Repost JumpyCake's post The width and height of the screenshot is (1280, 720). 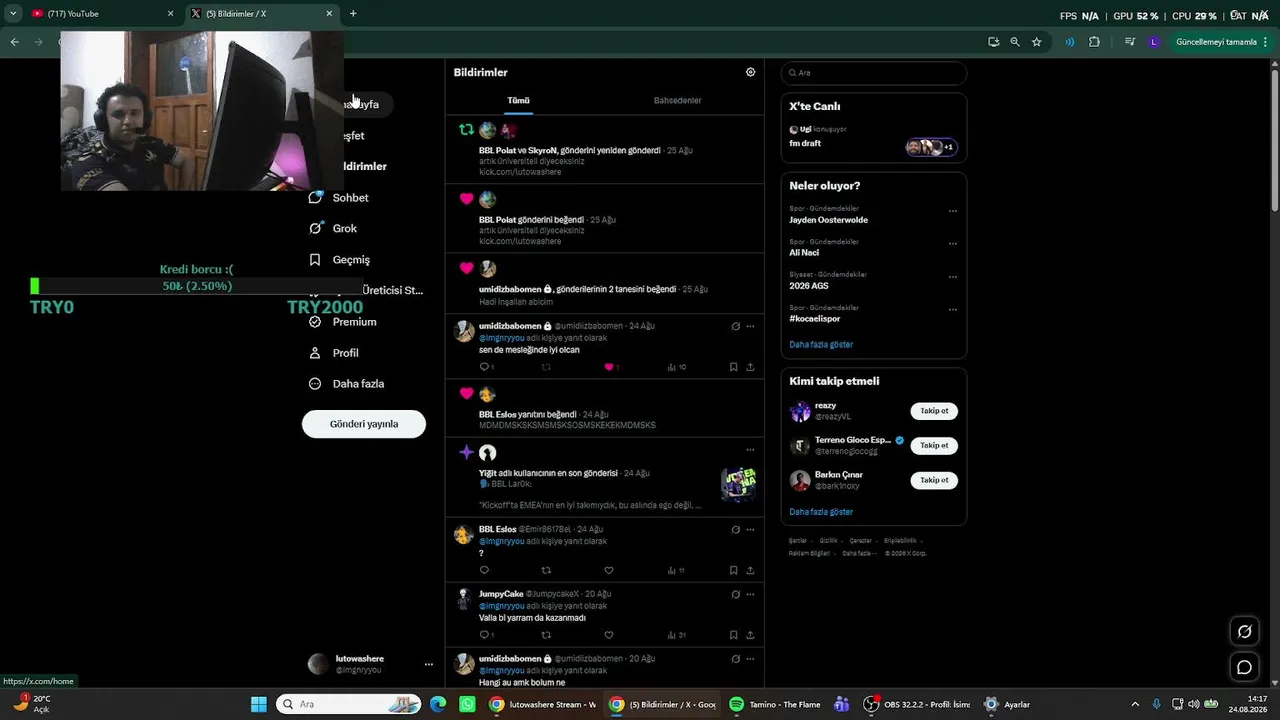click(546, 635)
